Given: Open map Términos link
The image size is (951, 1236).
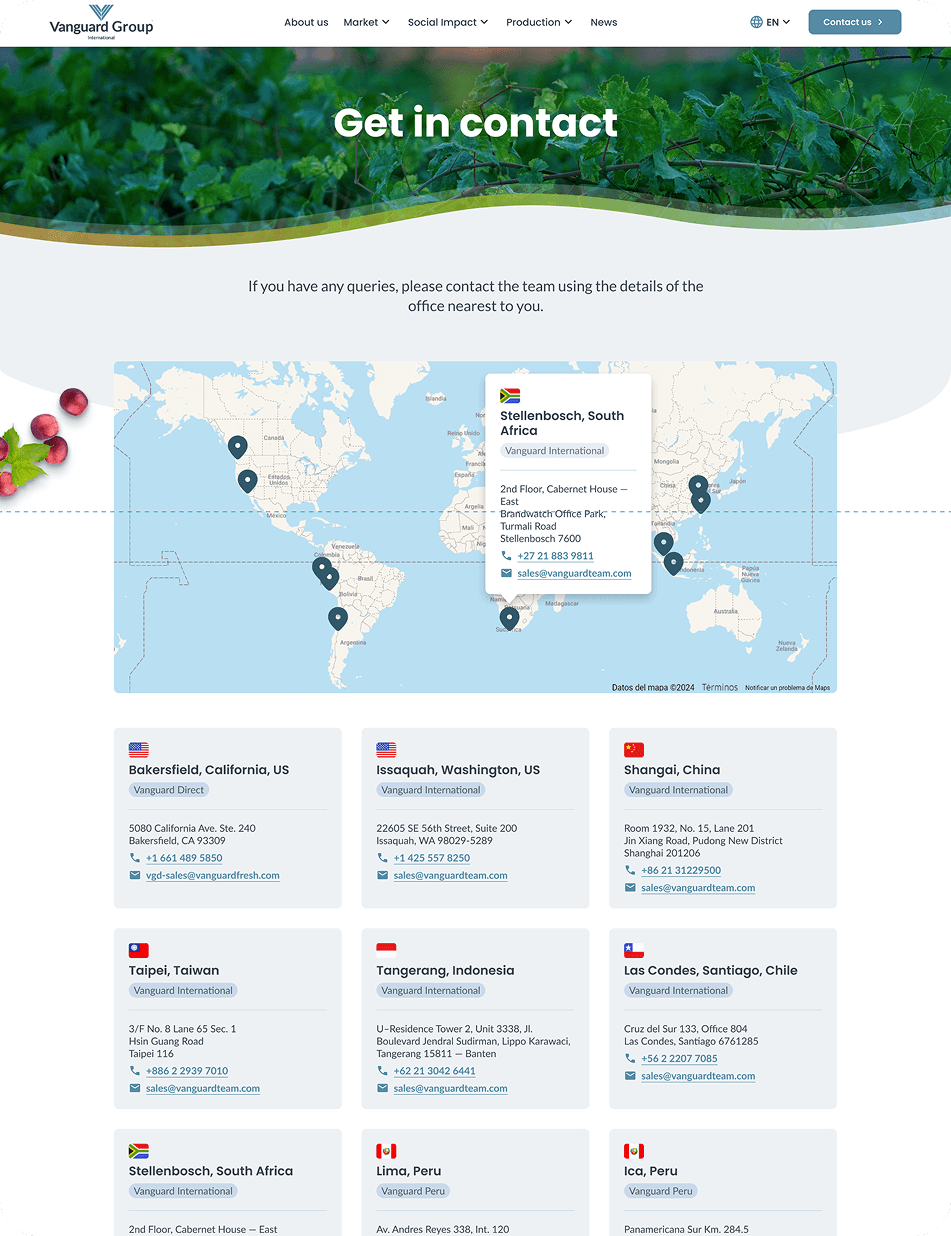Looking at the screenshot, I should [720, 687].
